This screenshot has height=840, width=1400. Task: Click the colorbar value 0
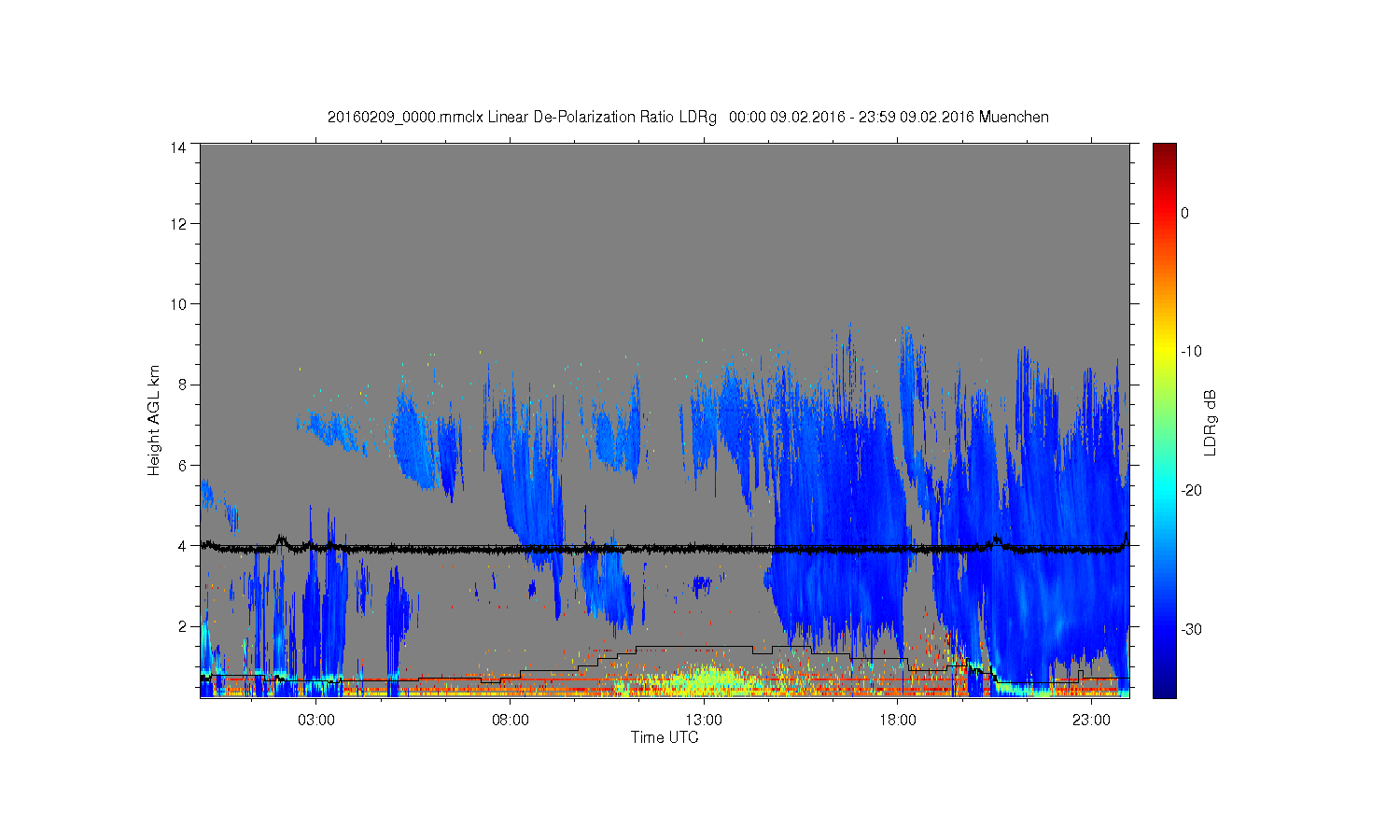coord(1184,213)
